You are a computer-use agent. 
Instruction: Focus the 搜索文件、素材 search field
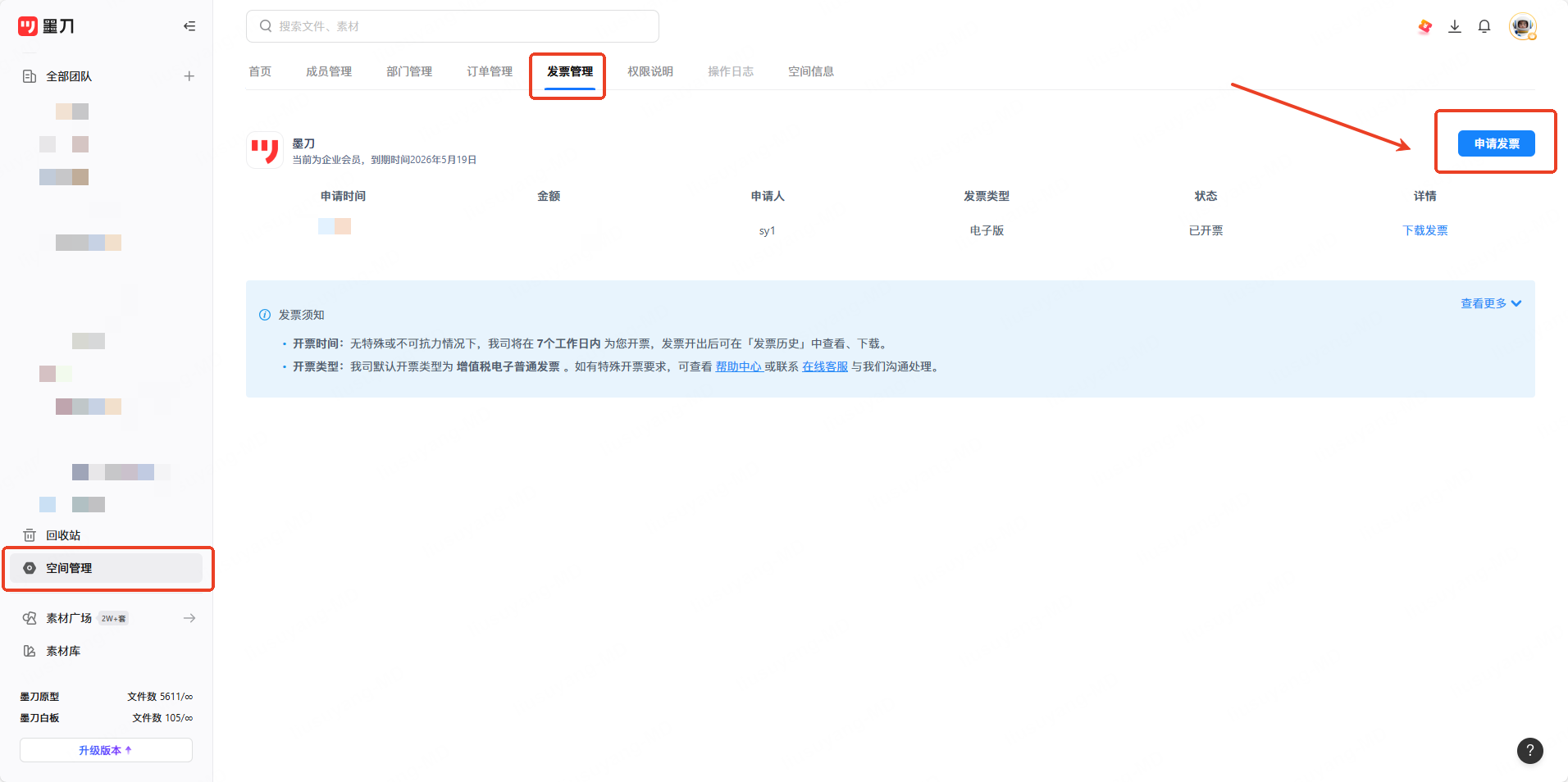[453, 26]
